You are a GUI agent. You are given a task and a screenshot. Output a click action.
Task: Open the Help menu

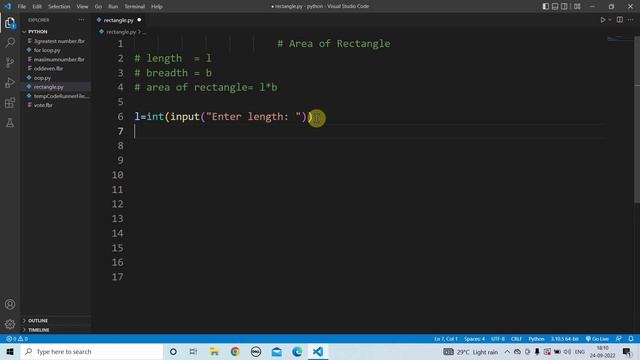tap(157, 7)
